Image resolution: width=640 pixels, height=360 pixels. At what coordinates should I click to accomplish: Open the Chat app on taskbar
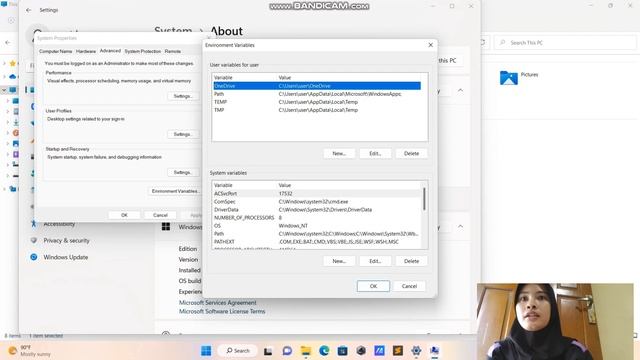(287, 351)
